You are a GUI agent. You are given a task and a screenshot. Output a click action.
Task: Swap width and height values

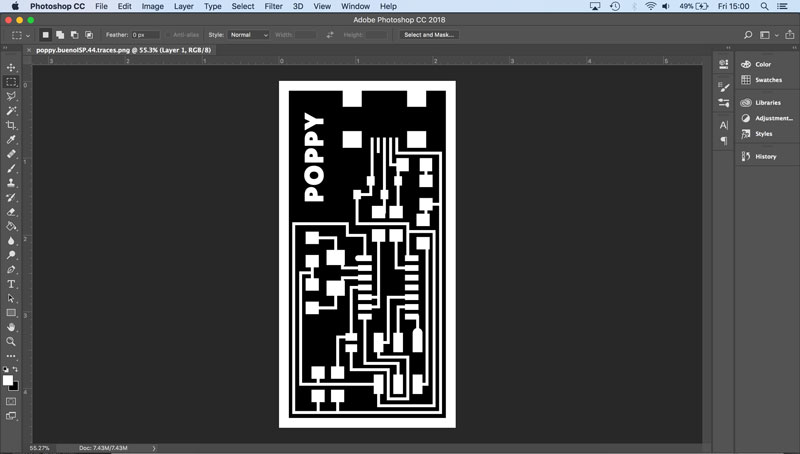click(x=330, y=35)
